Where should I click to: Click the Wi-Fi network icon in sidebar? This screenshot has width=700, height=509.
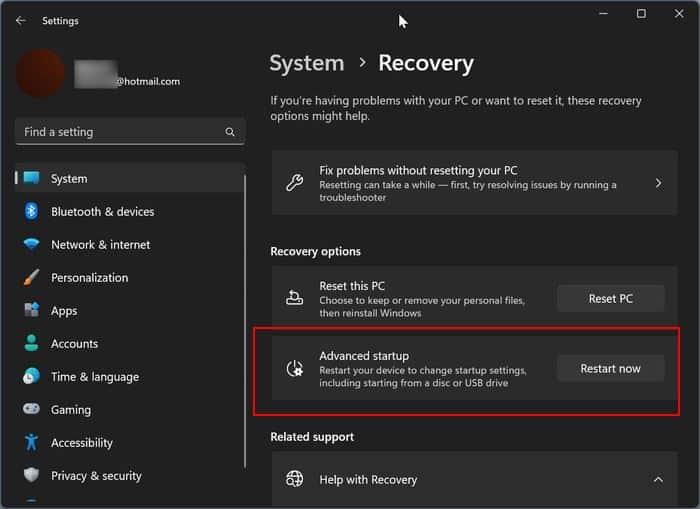click(31, 244)
